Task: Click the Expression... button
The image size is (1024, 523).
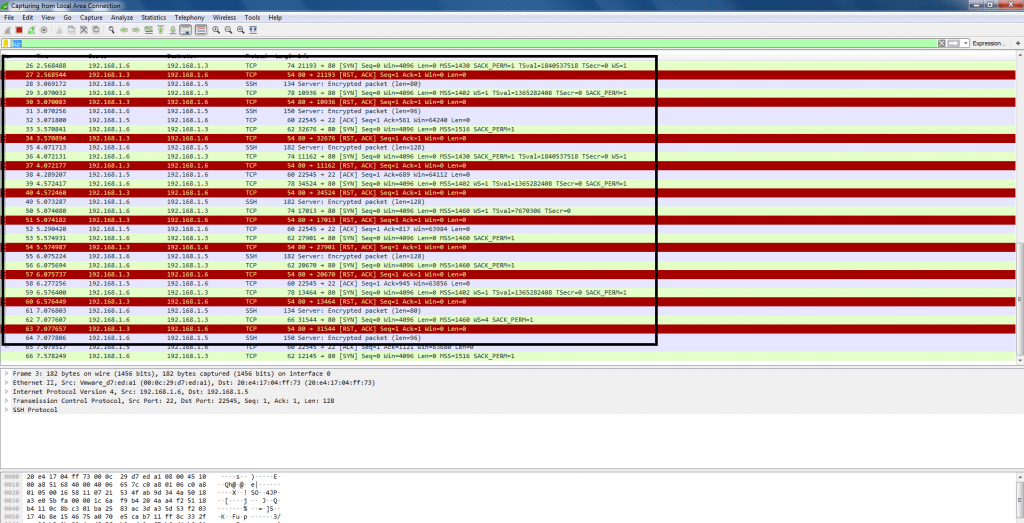Action: click(x=989, y=43)
